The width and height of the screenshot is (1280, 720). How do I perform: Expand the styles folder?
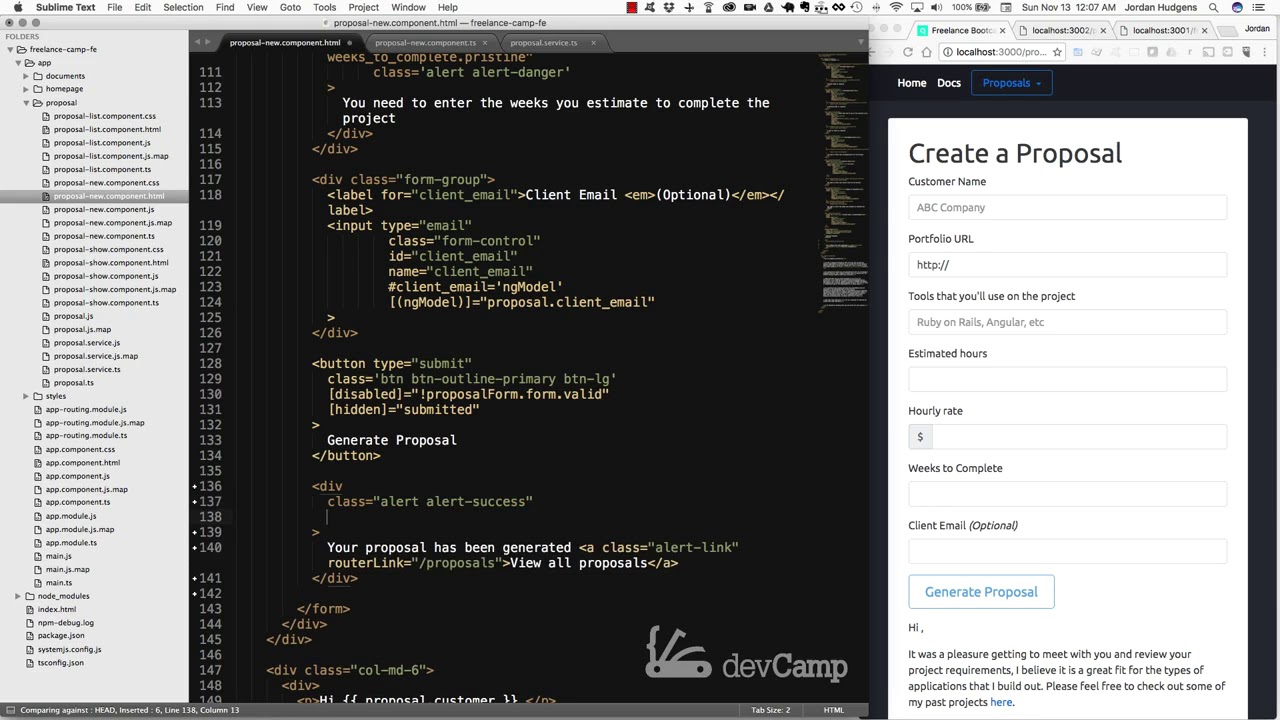(27, 396)
